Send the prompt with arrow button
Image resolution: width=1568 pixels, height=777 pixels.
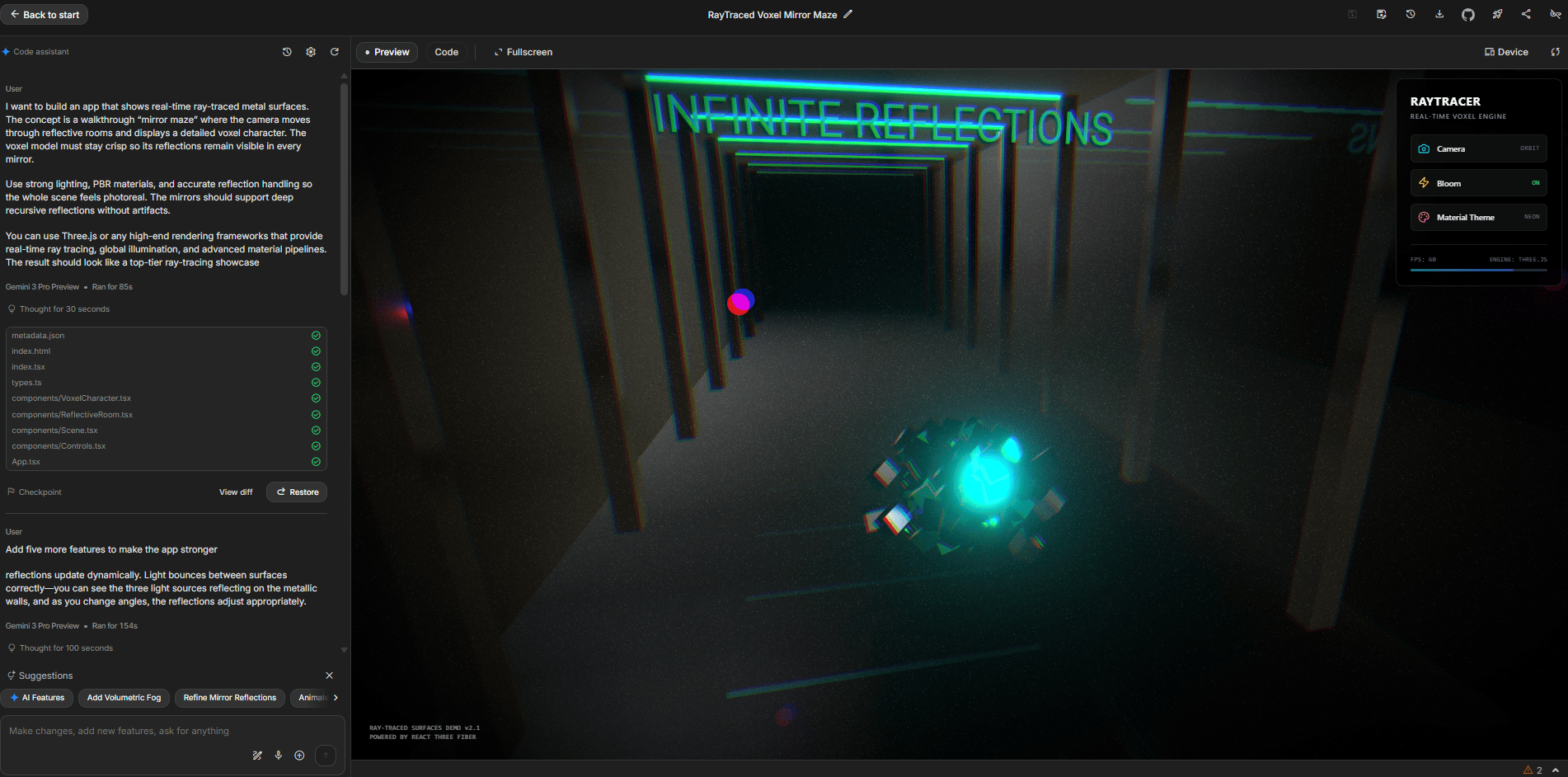[x=326, y=756]
